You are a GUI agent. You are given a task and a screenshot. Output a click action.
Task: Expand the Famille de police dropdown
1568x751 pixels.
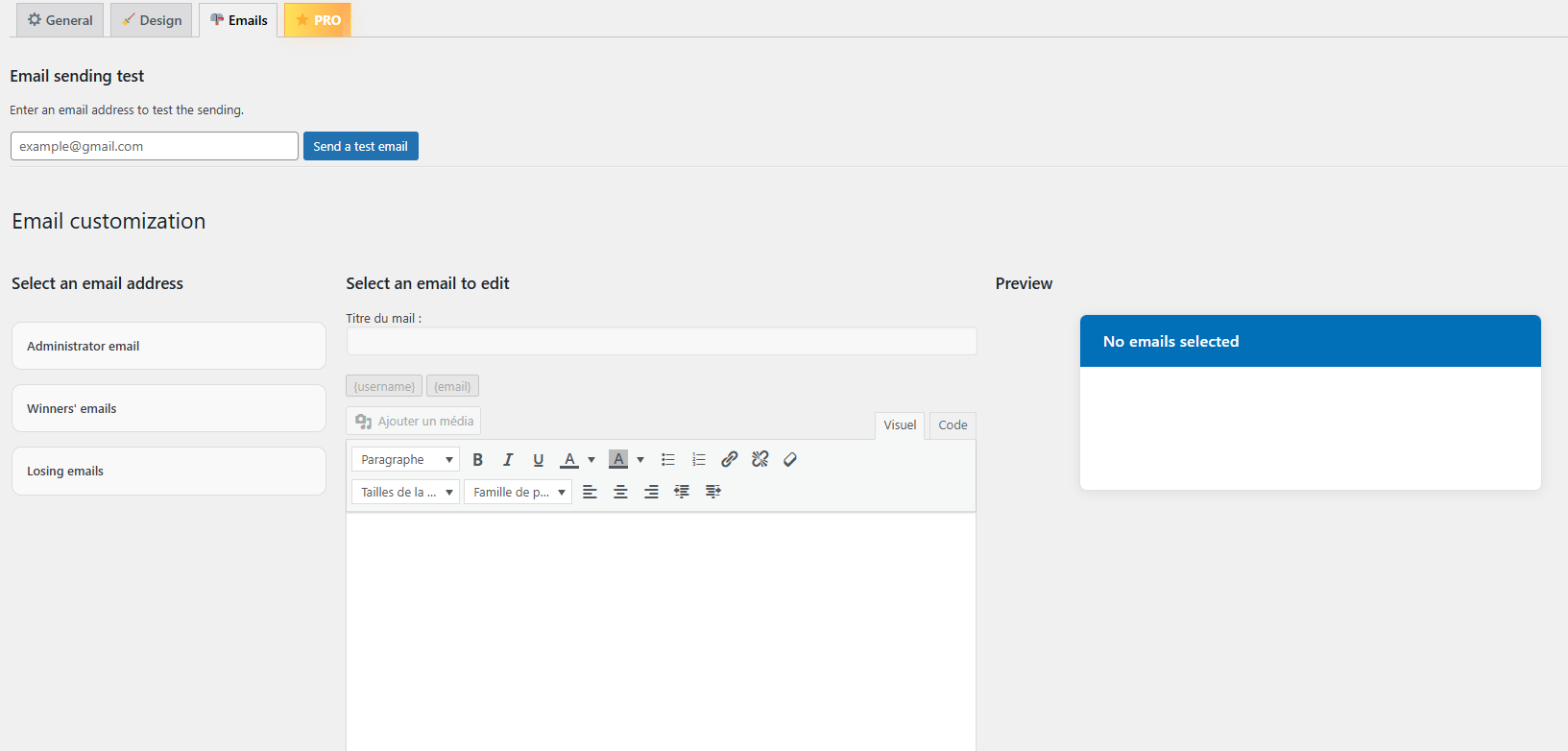[518, 492]
